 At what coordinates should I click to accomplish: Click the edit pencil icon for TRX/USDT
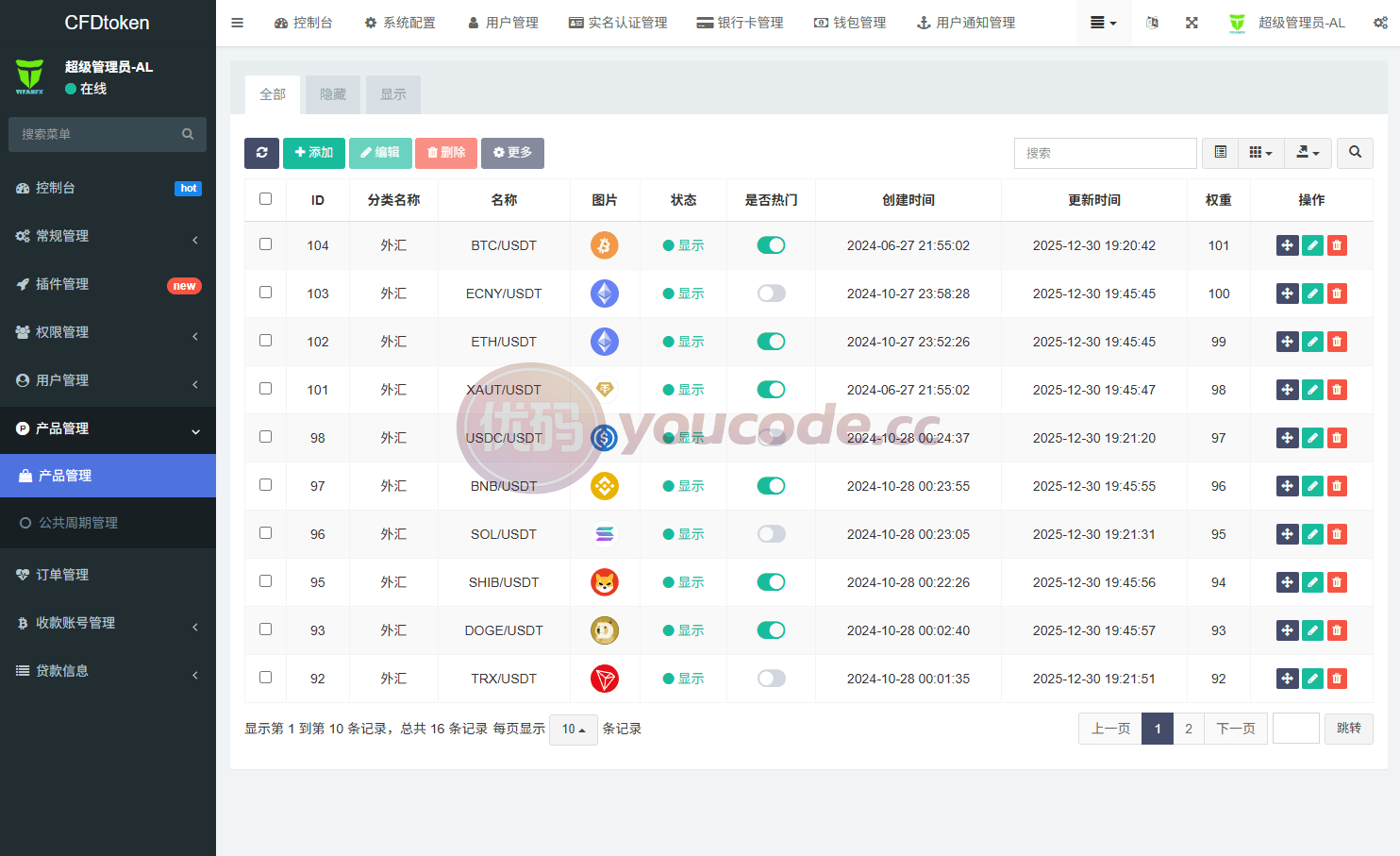[x=1312, y=679]
